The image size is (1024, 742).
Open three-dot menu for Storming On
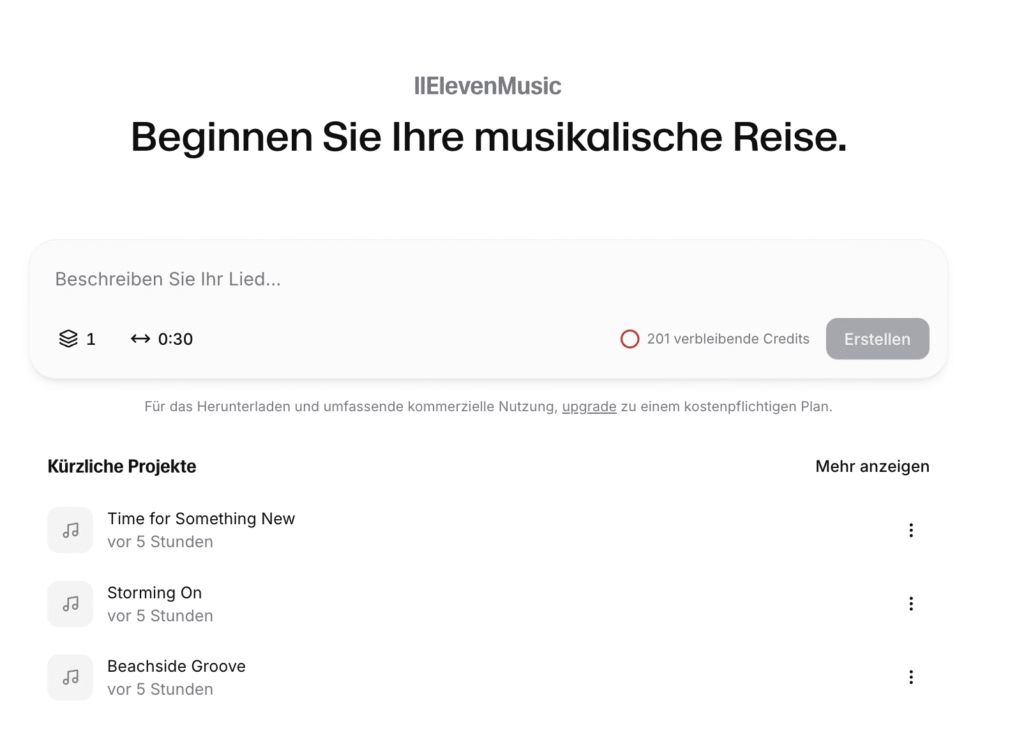point(911,604)
